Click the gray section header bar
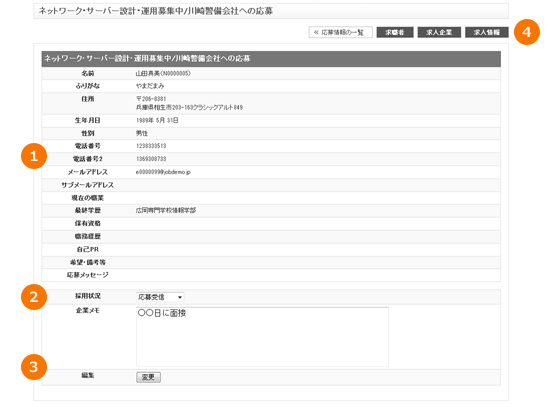This screenshot has width=550, height=407. (x=271, y=59)
